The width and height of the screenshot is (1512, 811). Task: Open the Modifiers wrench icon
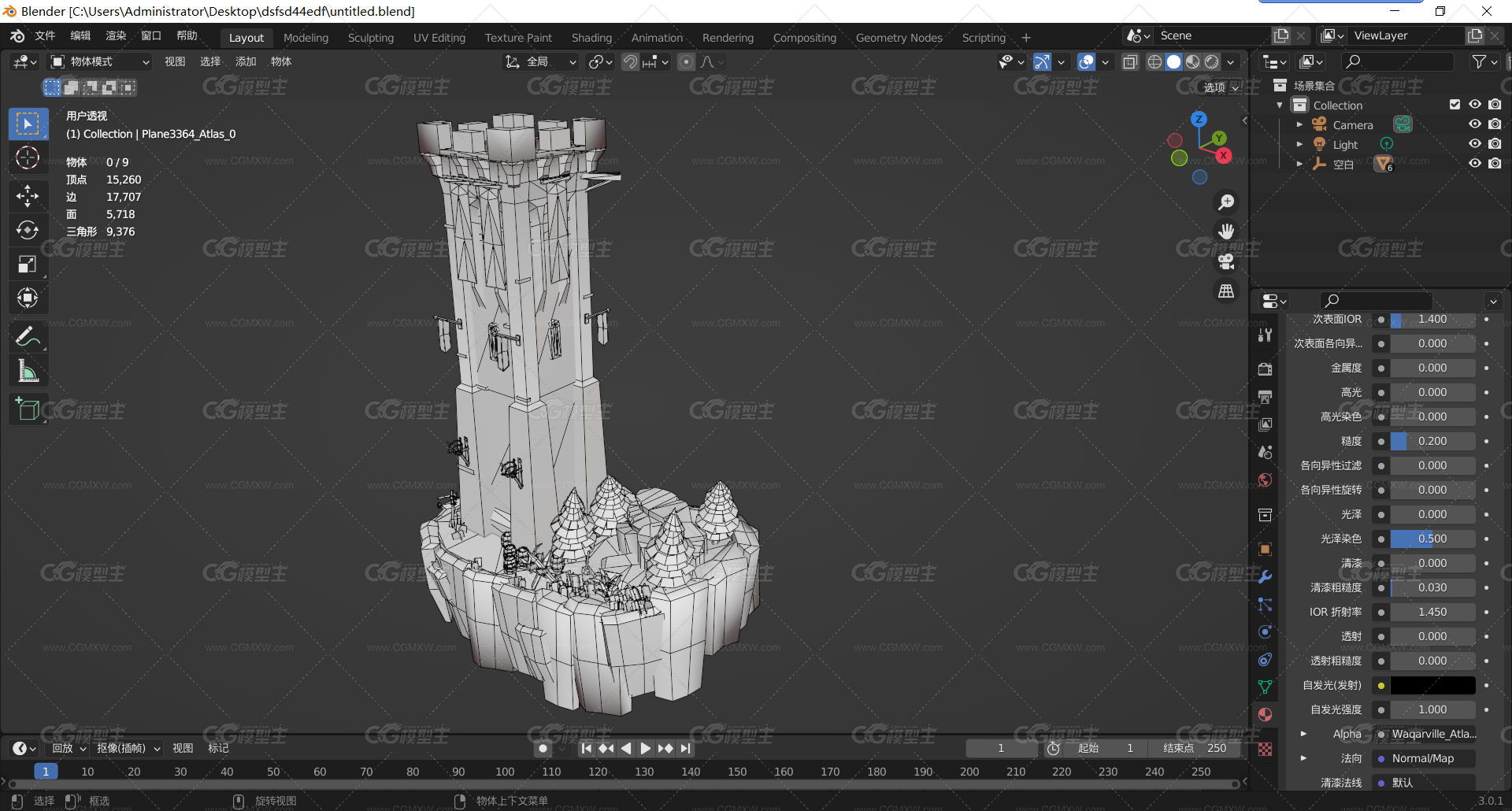pos(1265,576)
